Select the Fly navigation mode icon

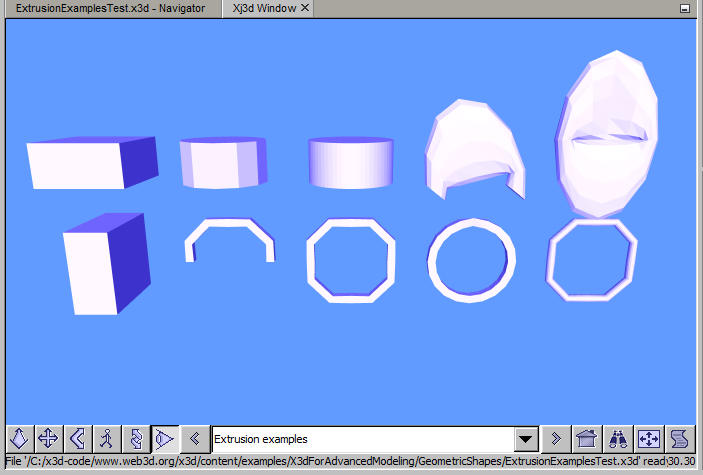point(20,438)
